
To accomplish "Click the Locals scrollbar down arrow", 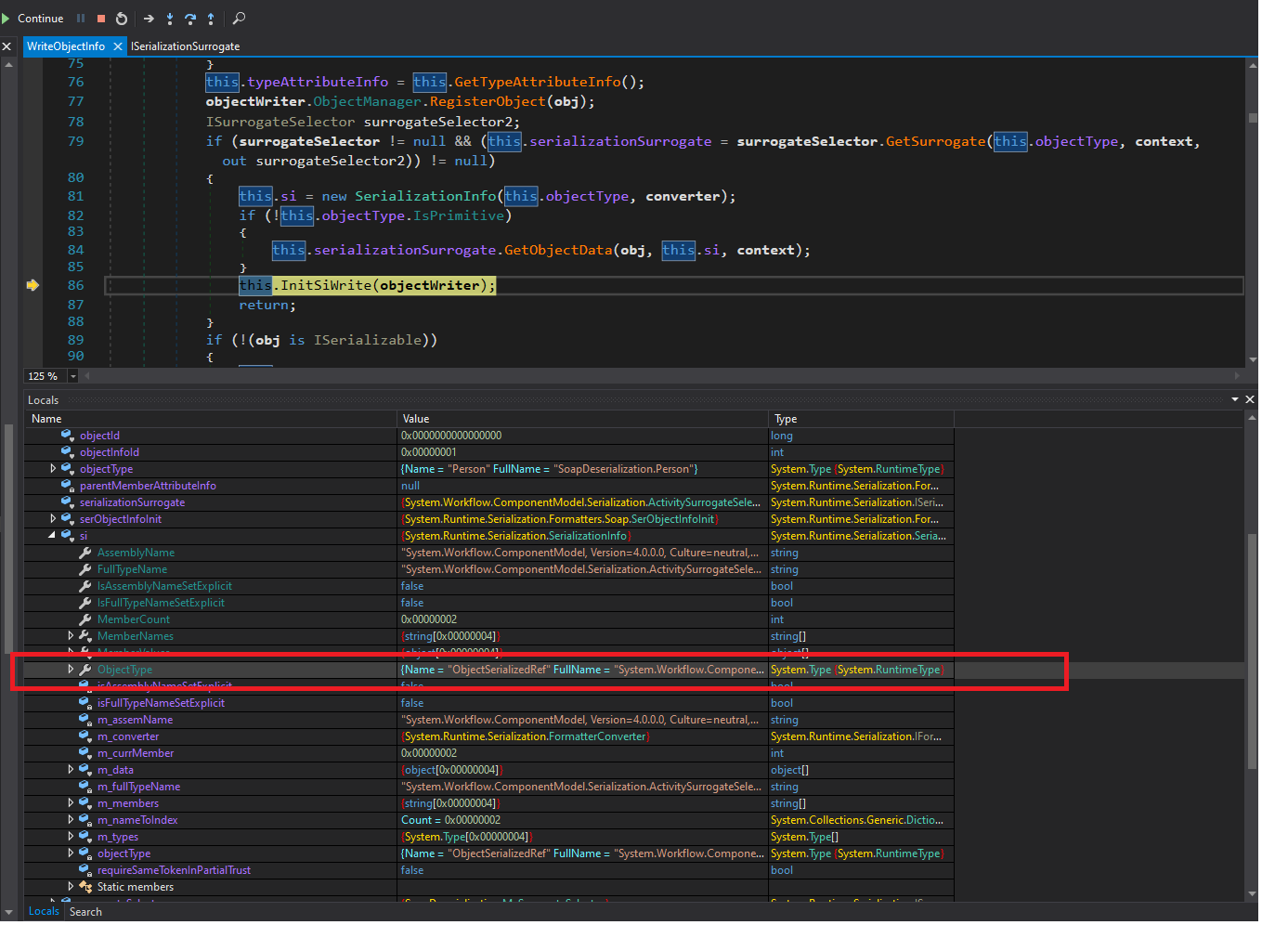I will click(x=1252, y=894).
